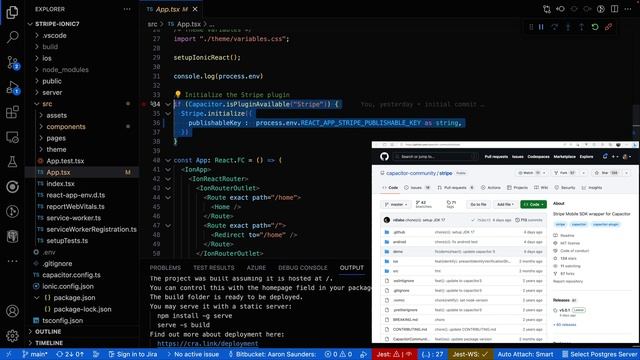Image resolution: width=640 pixels, height=360 pixels.
Task: Click the Jest-WS status bar item
Action: [470, 354]
